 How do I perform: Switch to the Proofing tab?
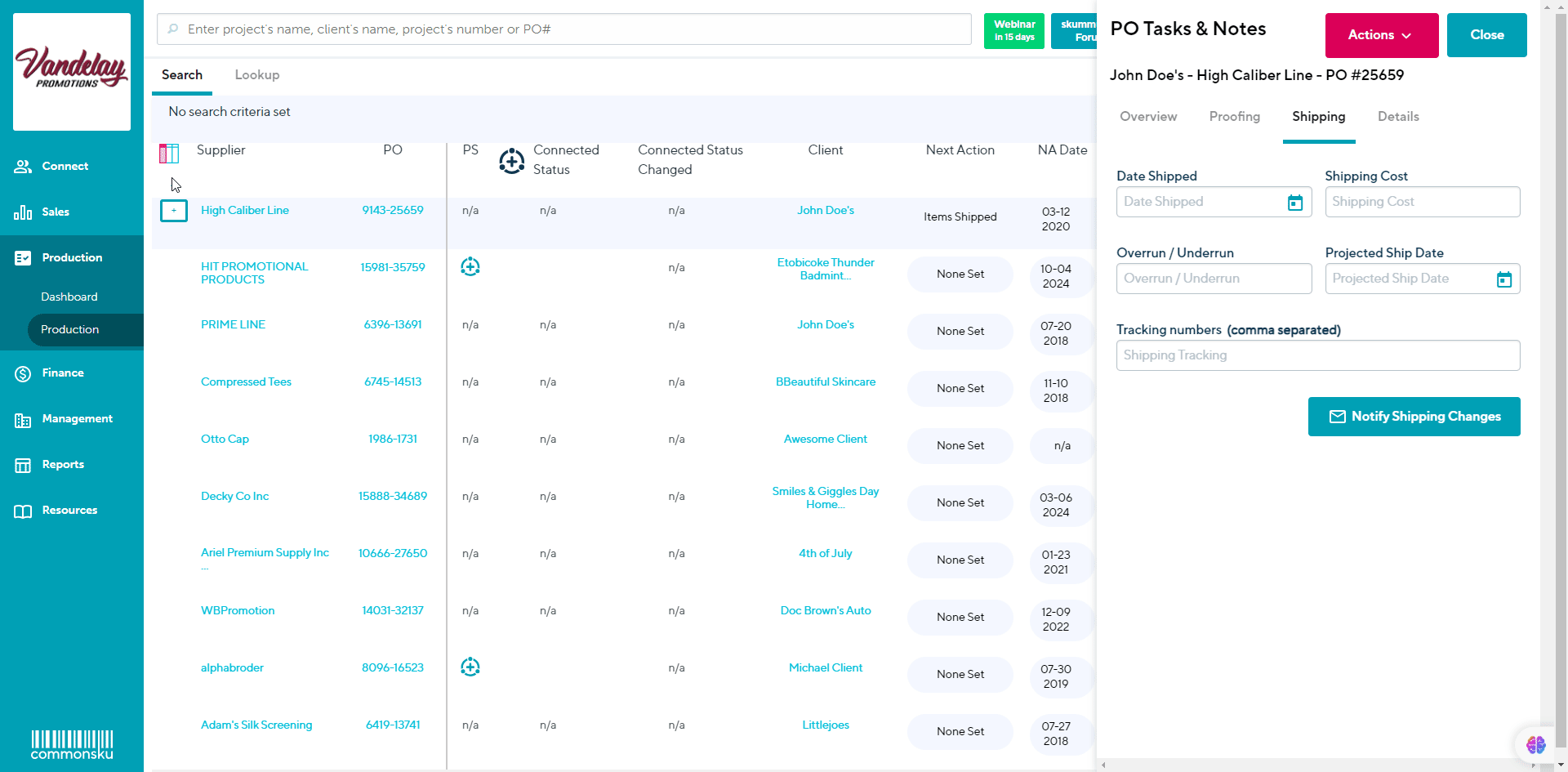click(1234, 117)
